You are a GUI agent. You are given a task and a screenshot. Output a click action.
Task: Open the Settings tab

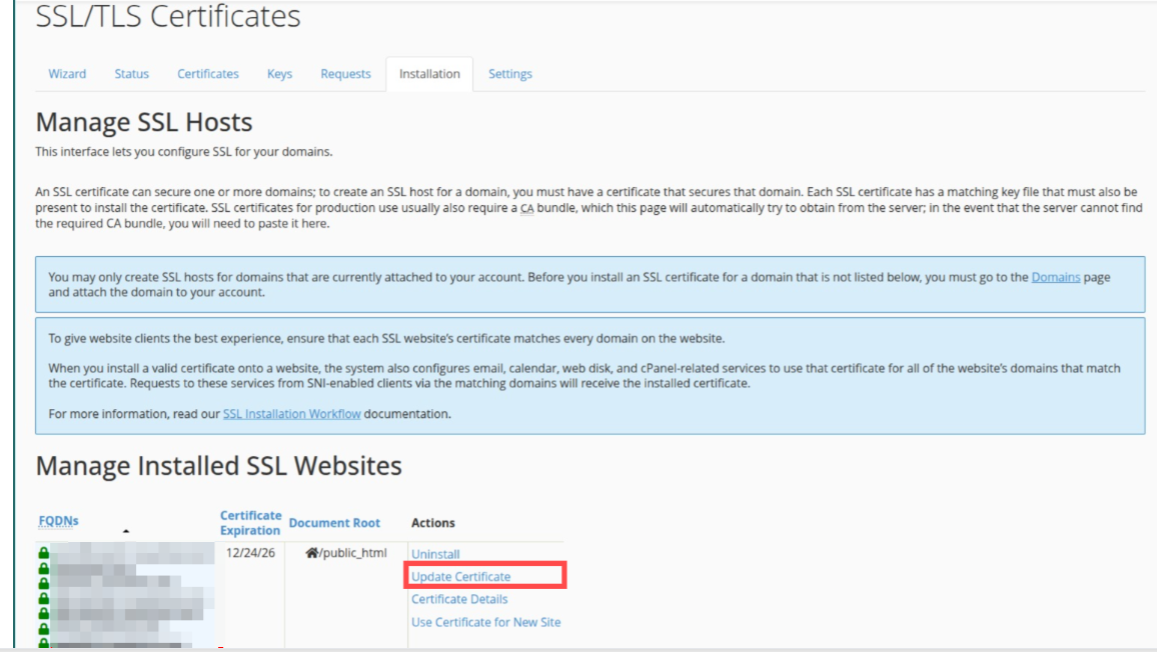click(510, 74)
